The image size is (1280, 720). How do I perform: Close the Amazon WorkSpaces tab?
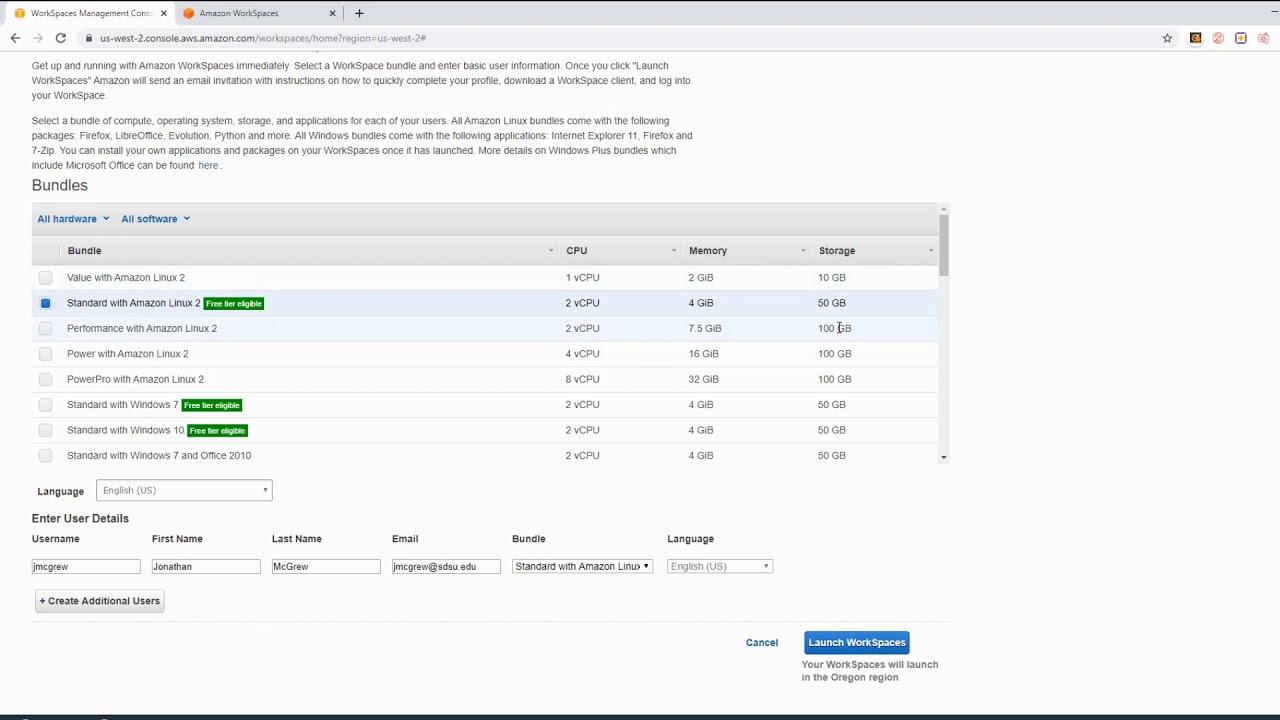point(333,13)
